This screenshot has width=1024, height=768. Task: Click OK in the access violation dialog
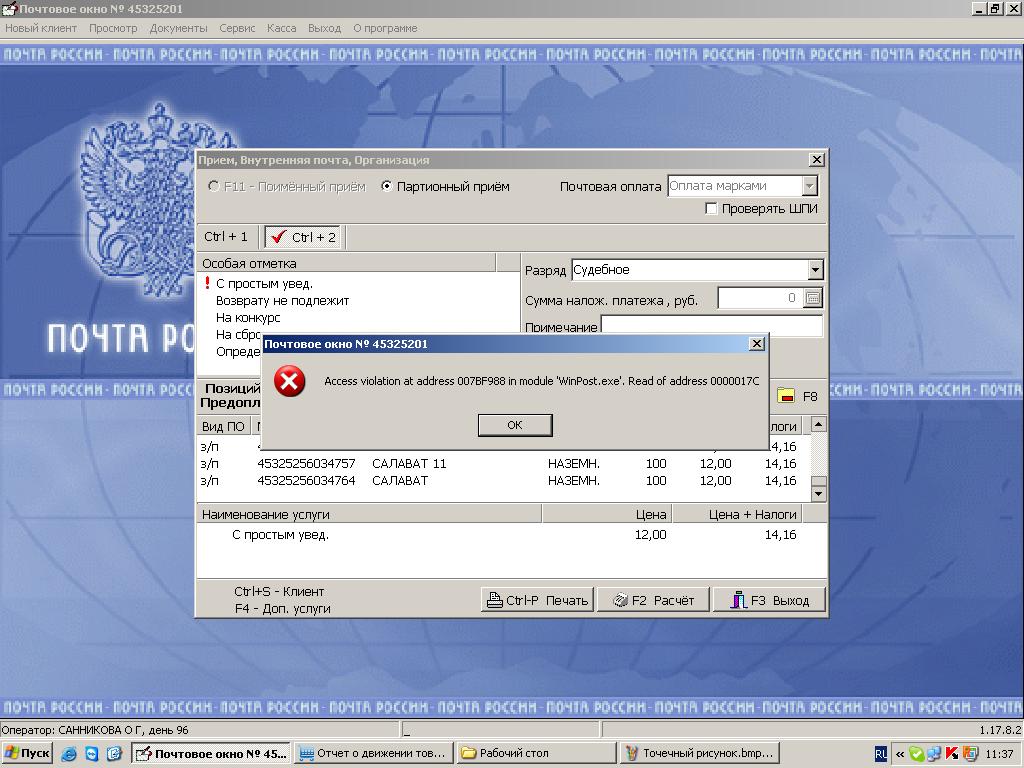(515, 425)
